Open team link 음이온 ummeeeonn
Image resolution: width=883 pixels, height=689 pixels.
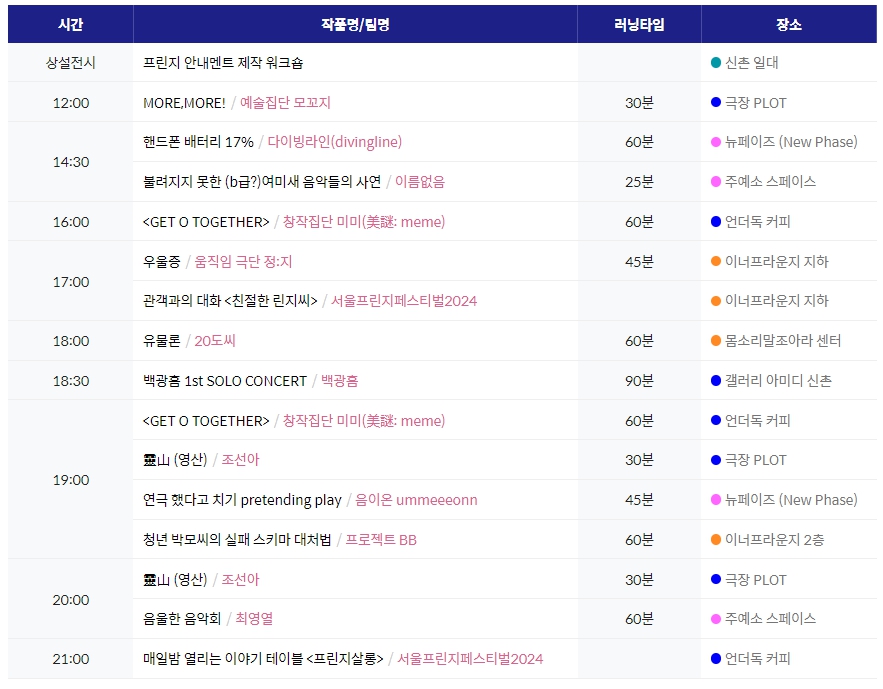coord(416,500)
